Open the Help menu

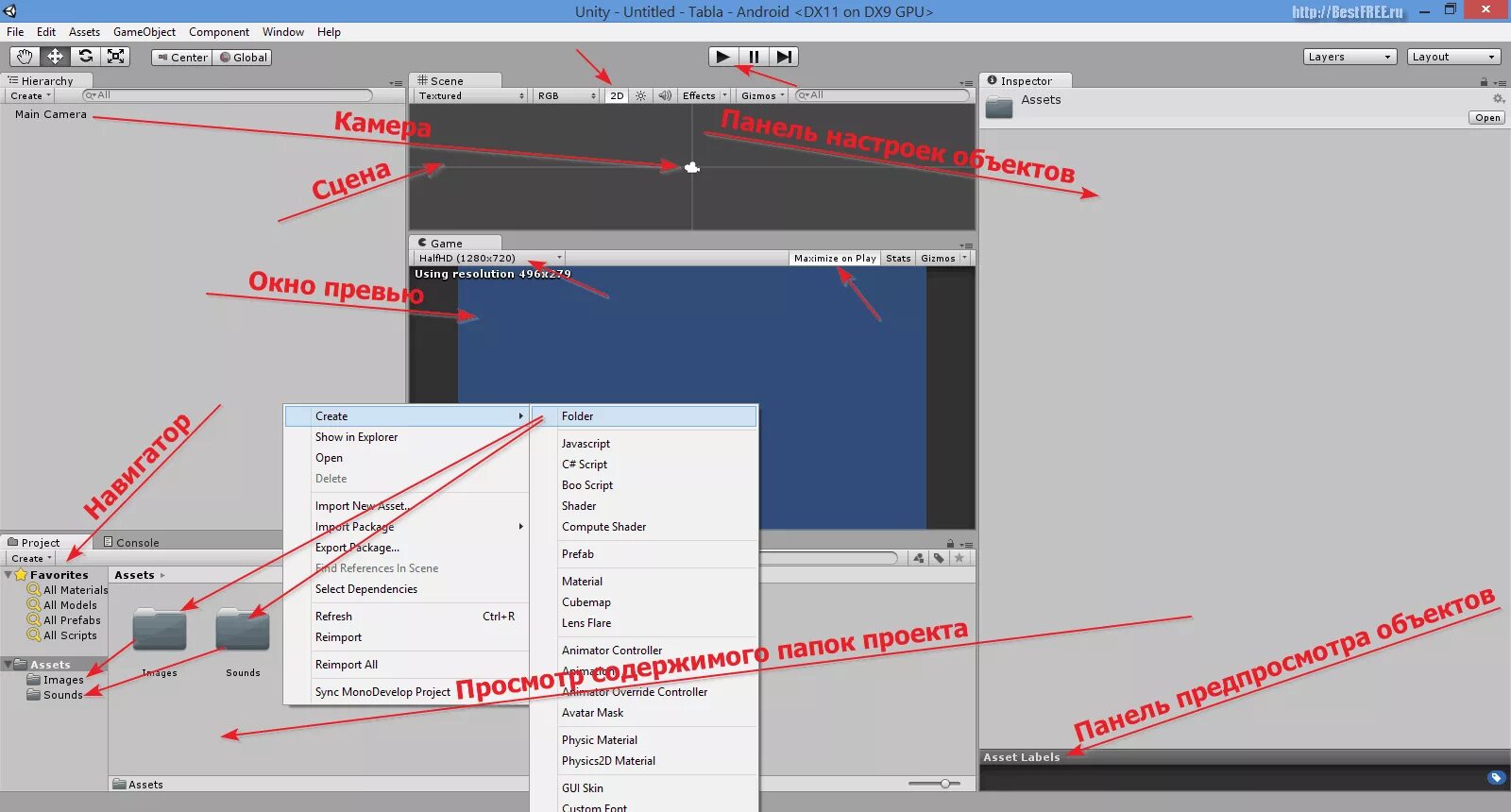(x=329, y=32)
